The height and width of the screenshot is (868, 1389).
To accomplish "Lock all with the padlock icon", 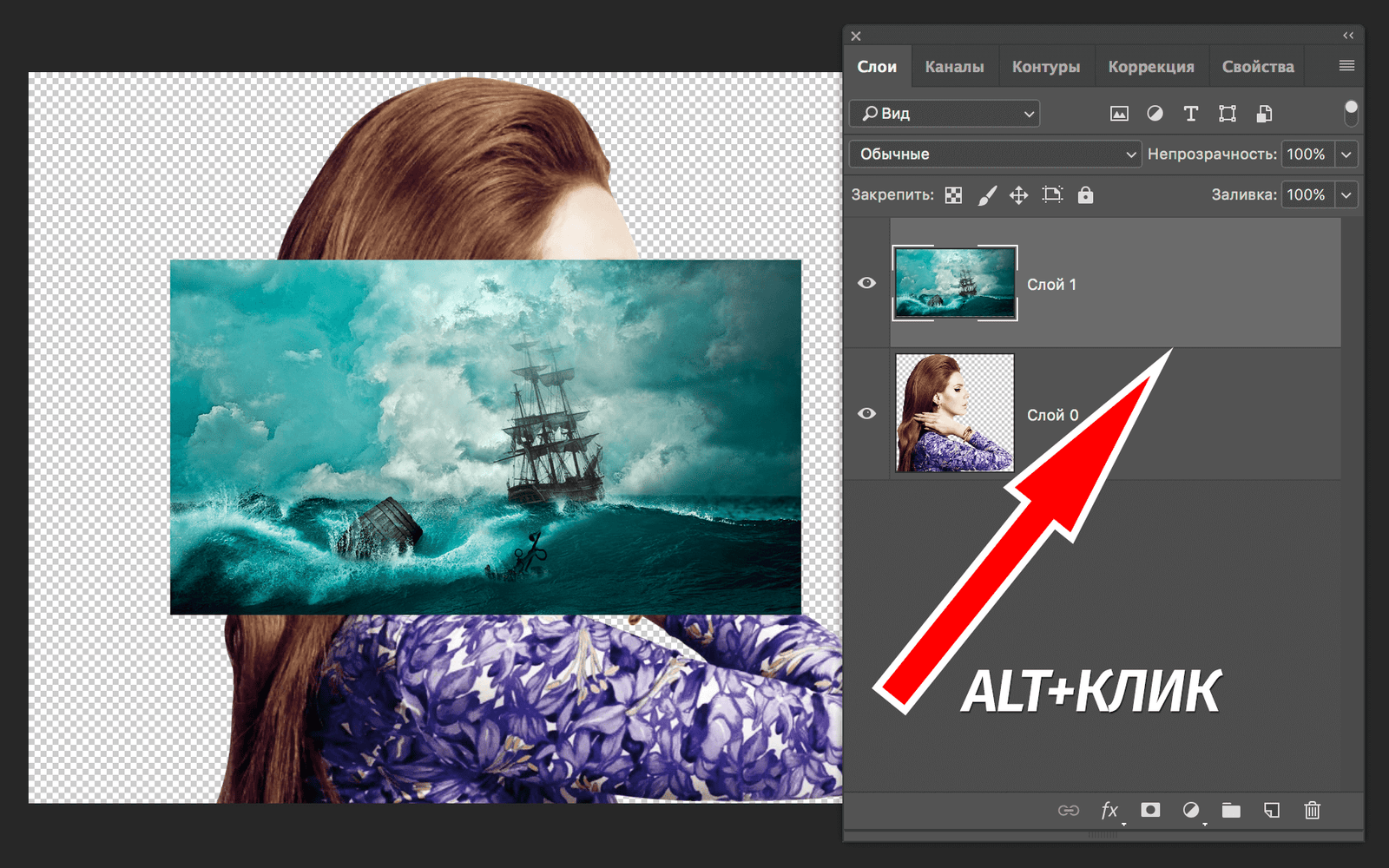I will tap(1085, 195).
